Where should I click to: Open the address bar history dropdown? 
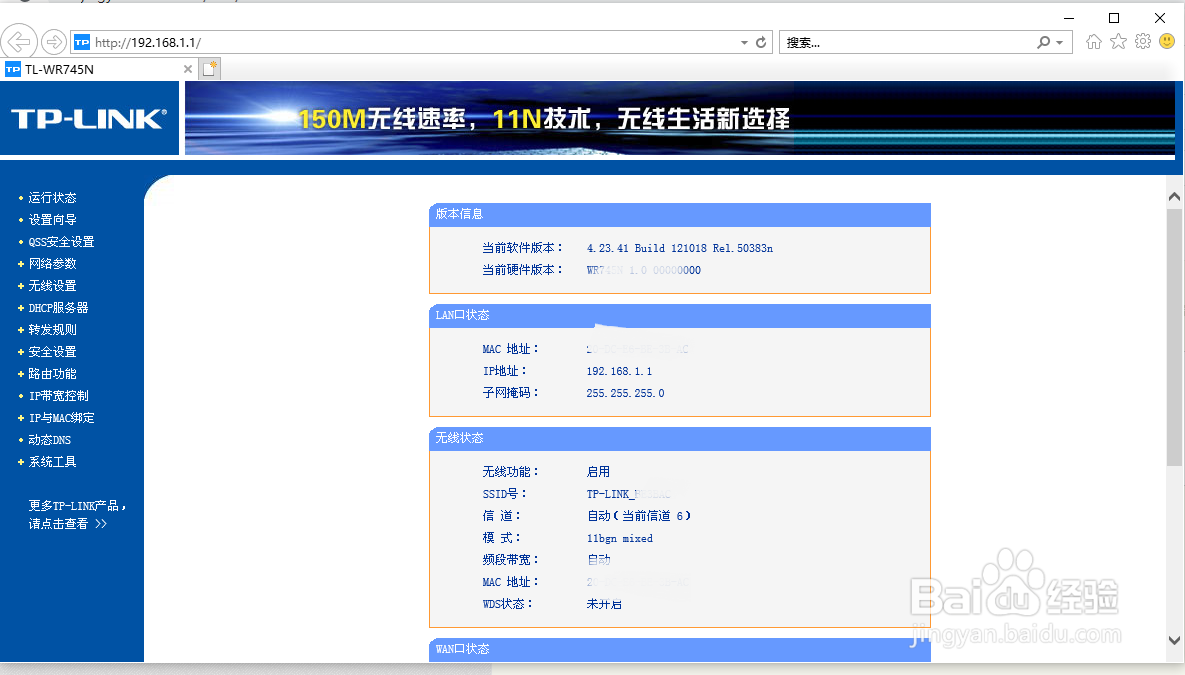(x=742, y=42)
